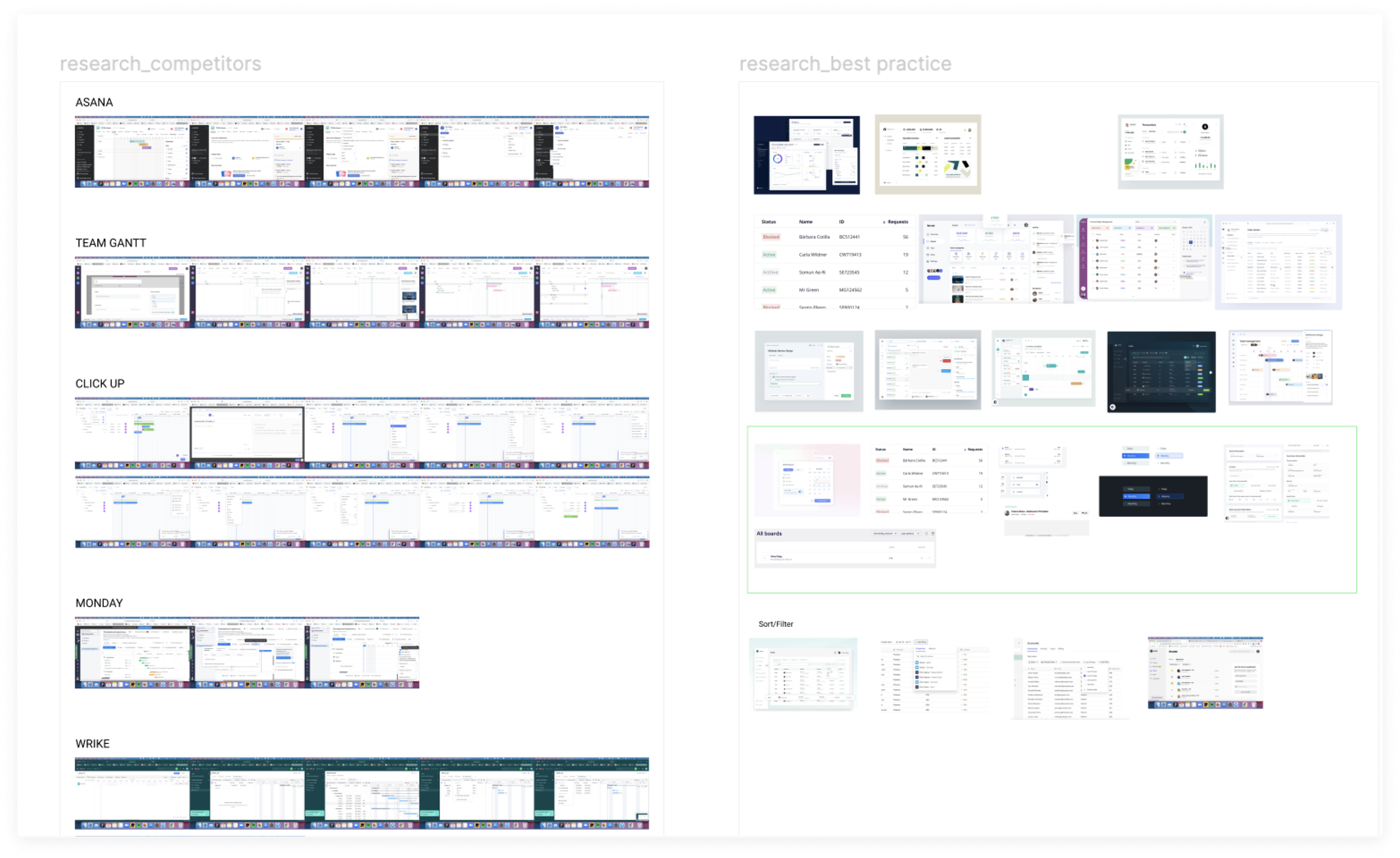
Task: Click ID BC512441 in the larger status table
Action: coord(850,237)
